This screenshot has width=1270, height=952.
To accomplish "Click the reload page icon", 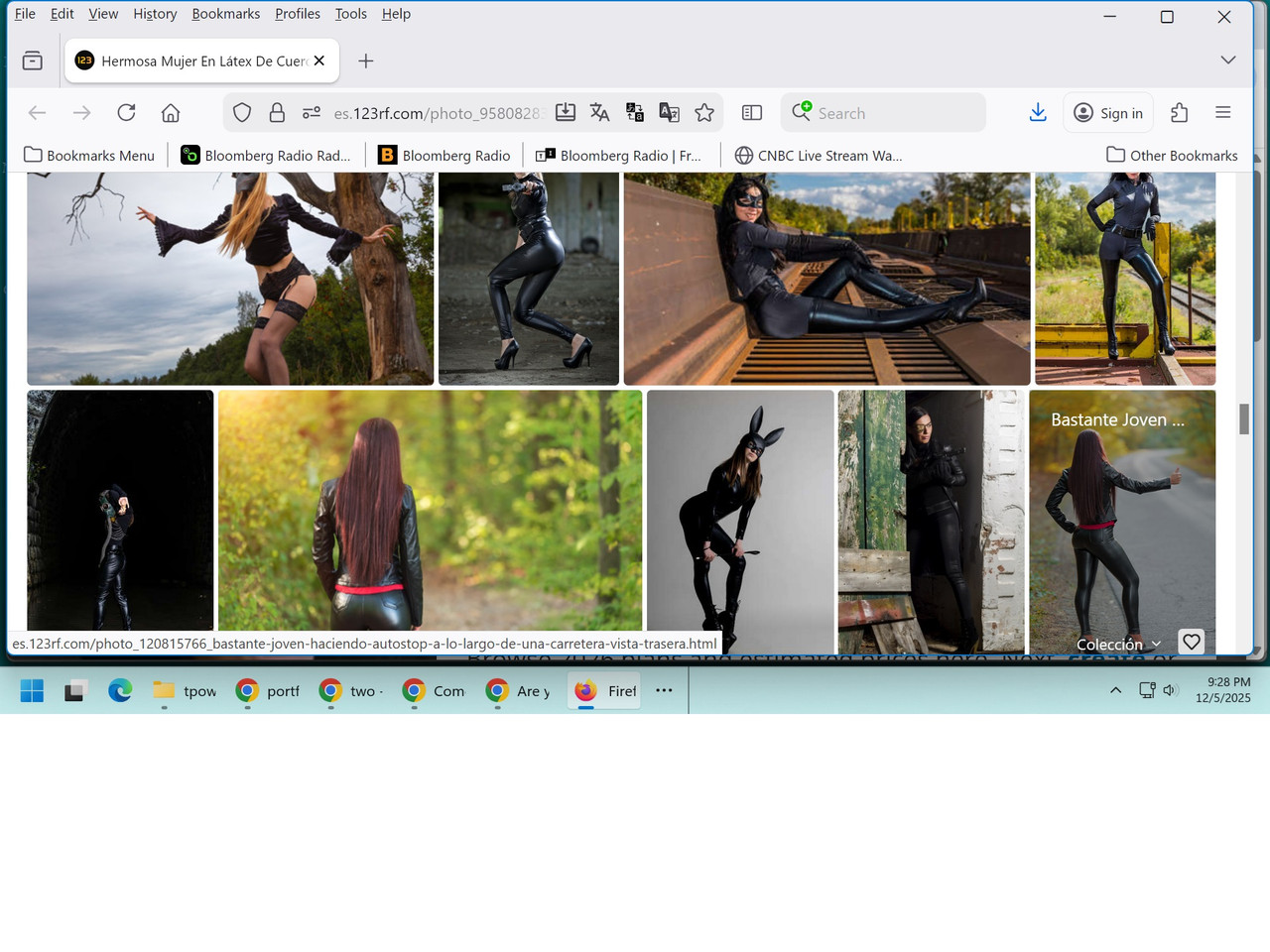I will [126, 112].
